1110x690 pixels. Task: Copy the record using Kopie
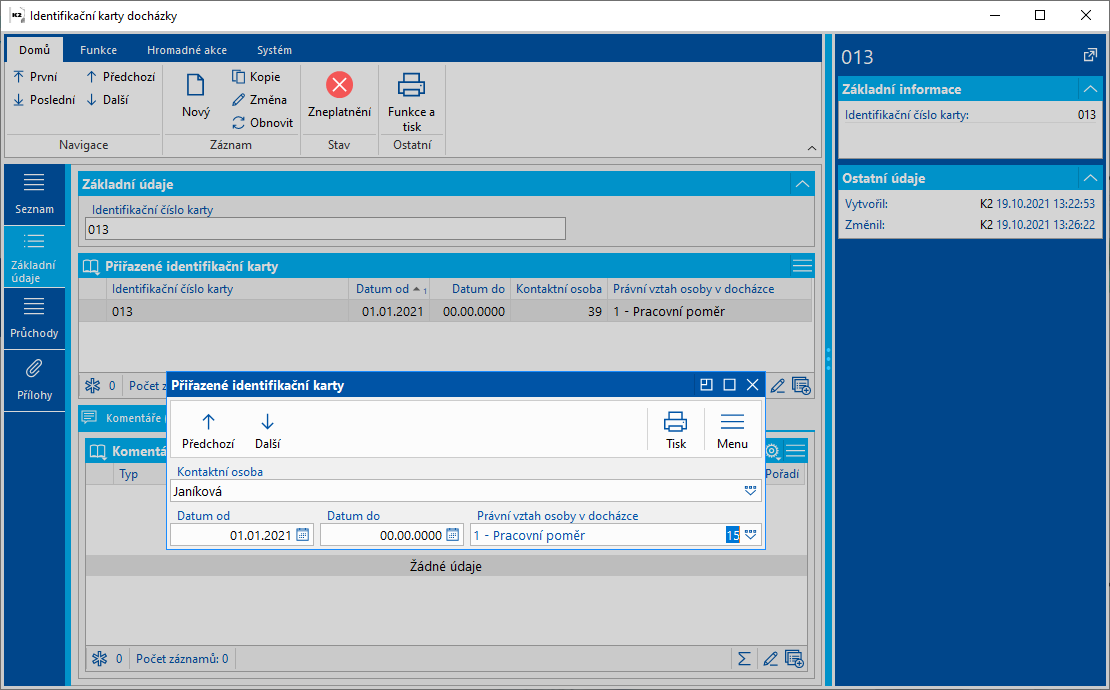(256, 76)
